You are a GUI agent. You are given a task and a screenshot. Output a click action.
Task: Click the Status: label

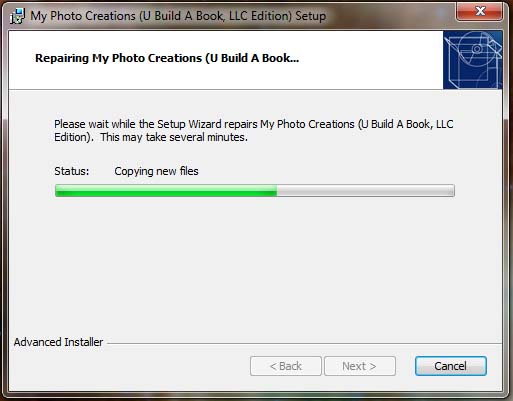click(x=72, y=171)
